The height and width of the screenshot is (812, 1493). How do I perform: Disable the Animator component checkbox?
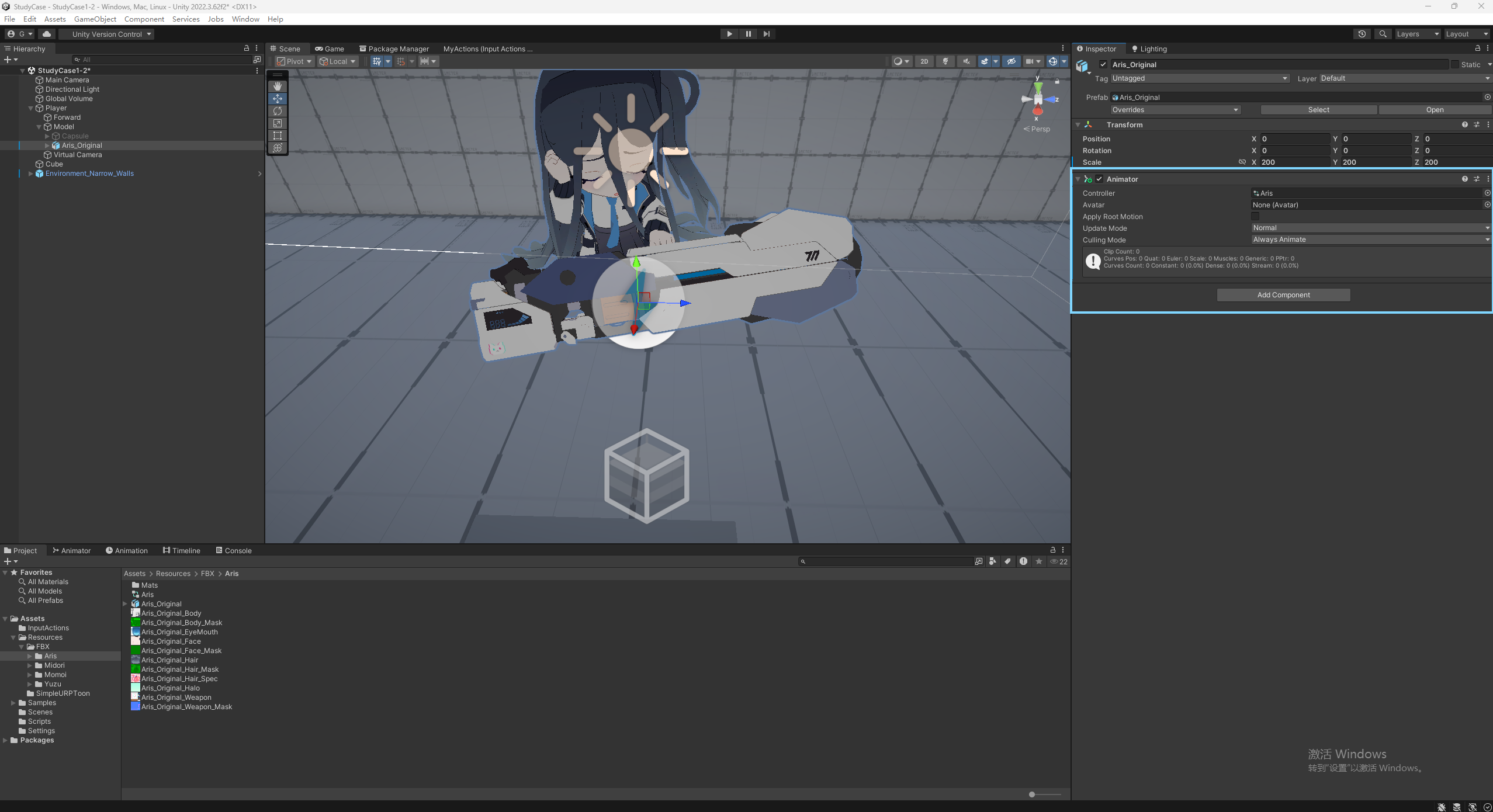point(1099,179)
